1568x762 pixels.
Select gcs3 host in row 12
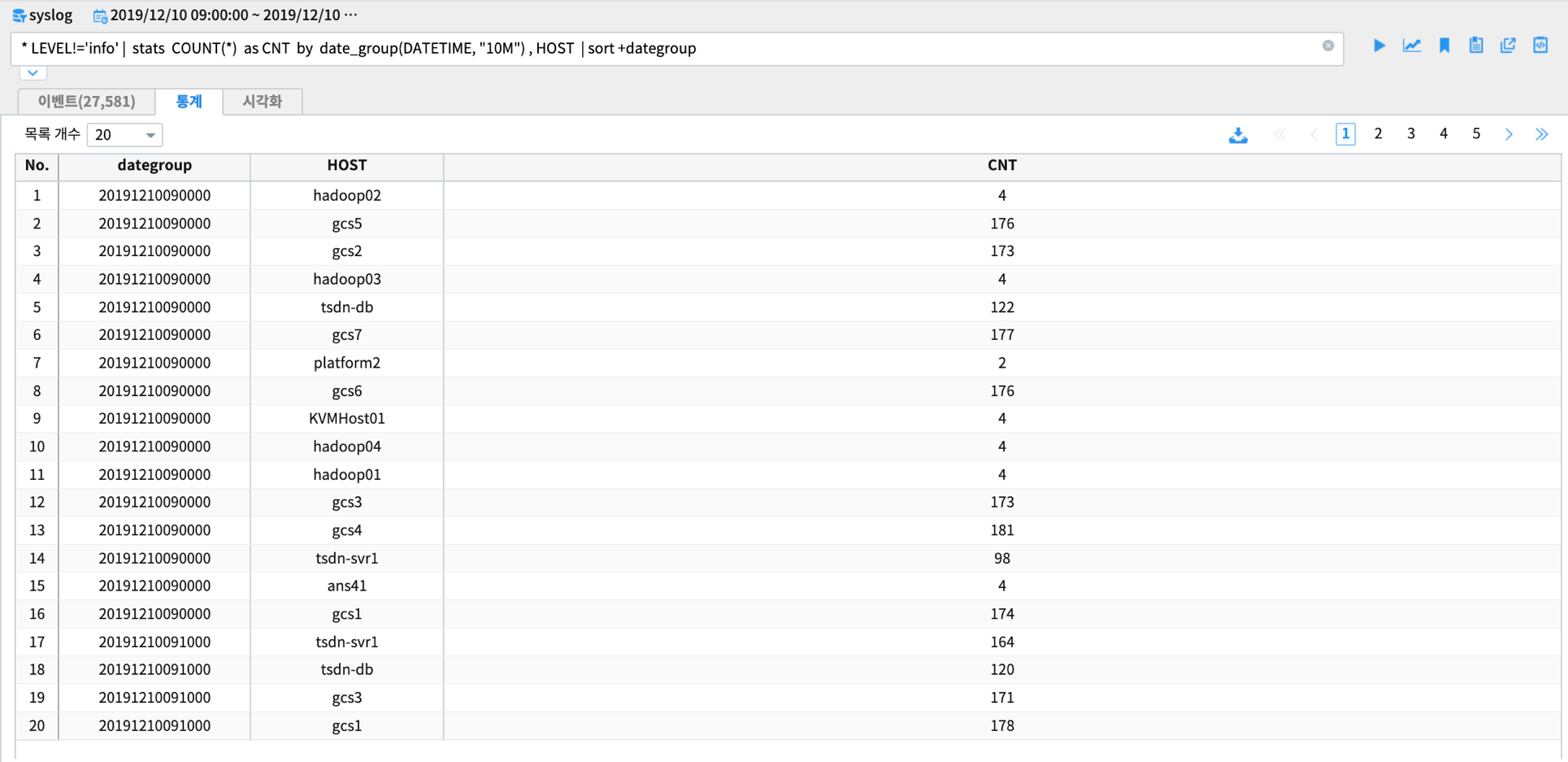coord(347,503)
